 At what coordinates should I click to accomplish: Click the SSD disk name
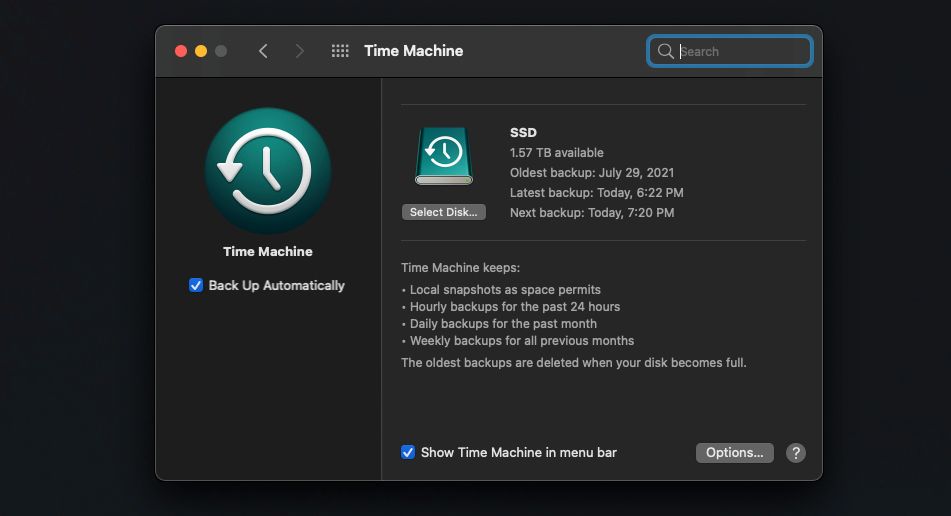pyautogui.click(x=523, y=132)
